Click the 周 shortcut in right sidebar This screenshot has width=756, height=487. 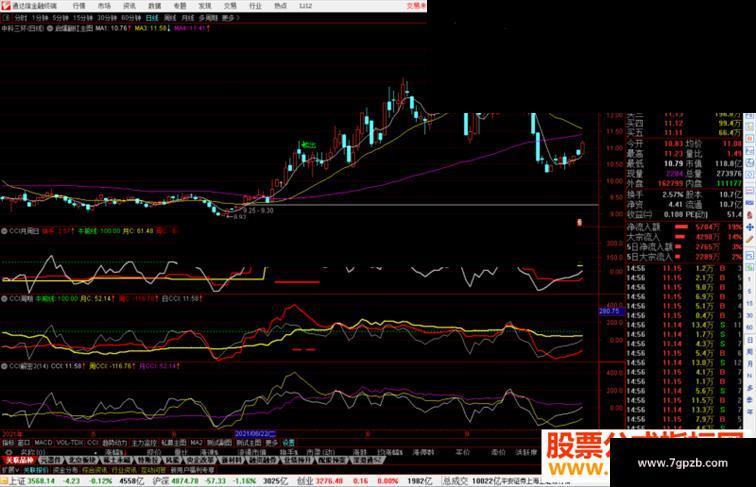click(x=750, y=352)
